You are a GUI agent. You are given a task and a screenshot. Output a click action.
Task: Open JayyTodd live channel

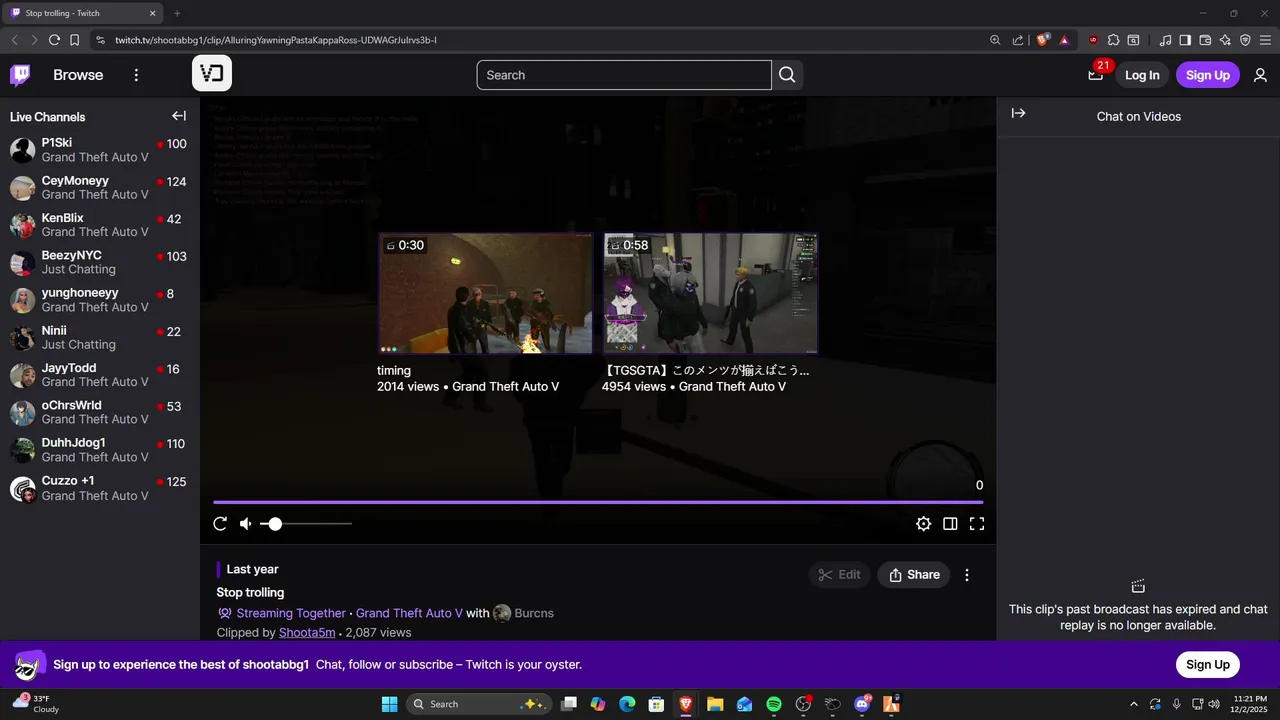100,375
